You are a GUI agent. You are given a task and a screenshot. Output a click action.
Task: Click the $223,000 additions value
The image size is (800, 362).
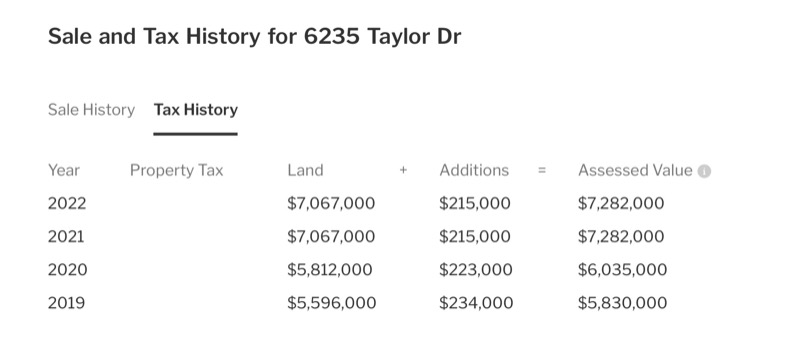pos(476,270)
